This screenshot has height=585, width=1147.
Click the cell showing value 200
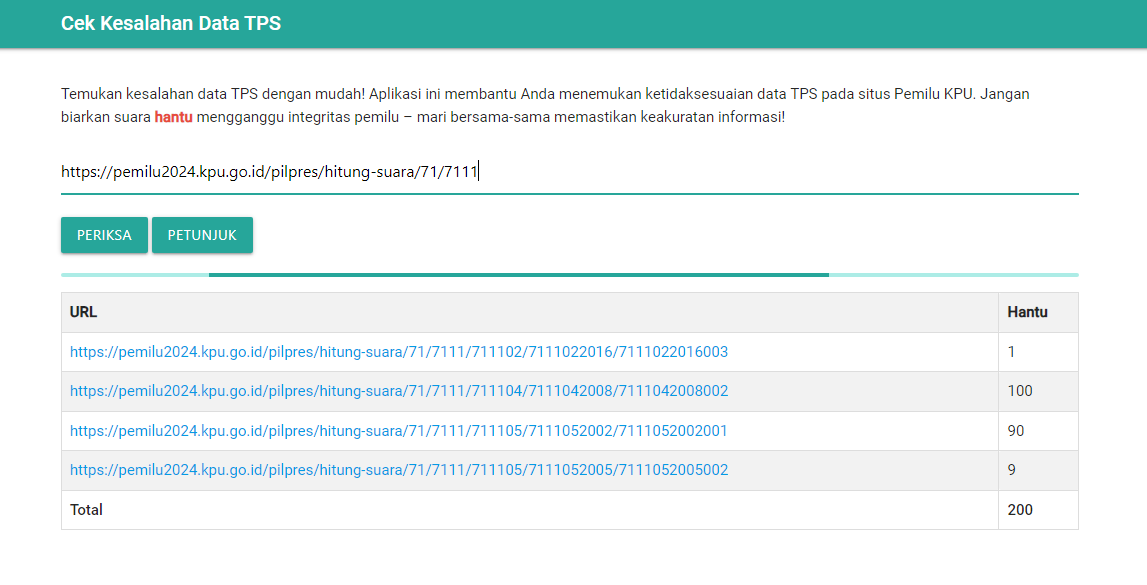(1018, 510)
